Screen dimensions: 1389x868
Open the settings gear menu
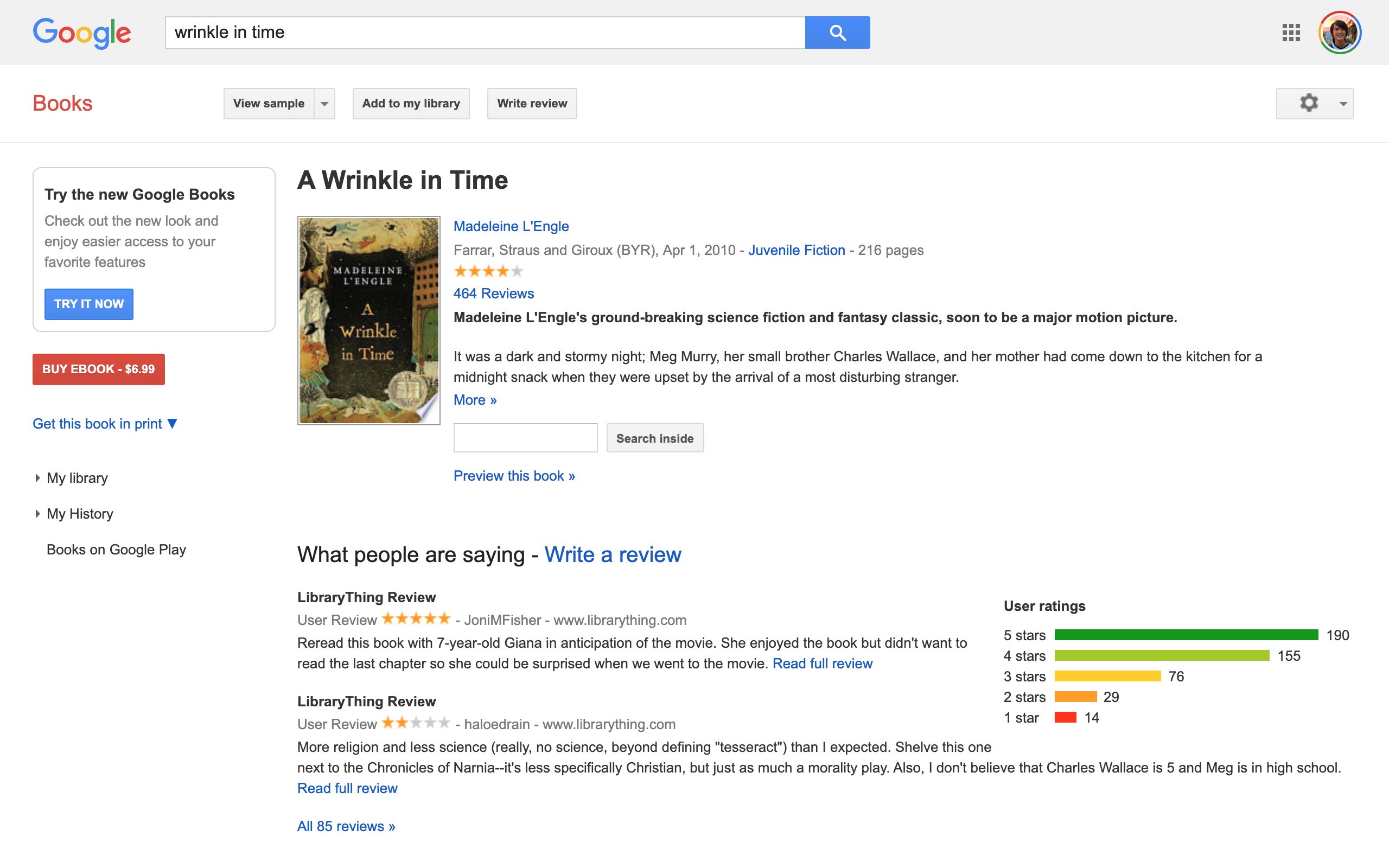[1309, 103]
